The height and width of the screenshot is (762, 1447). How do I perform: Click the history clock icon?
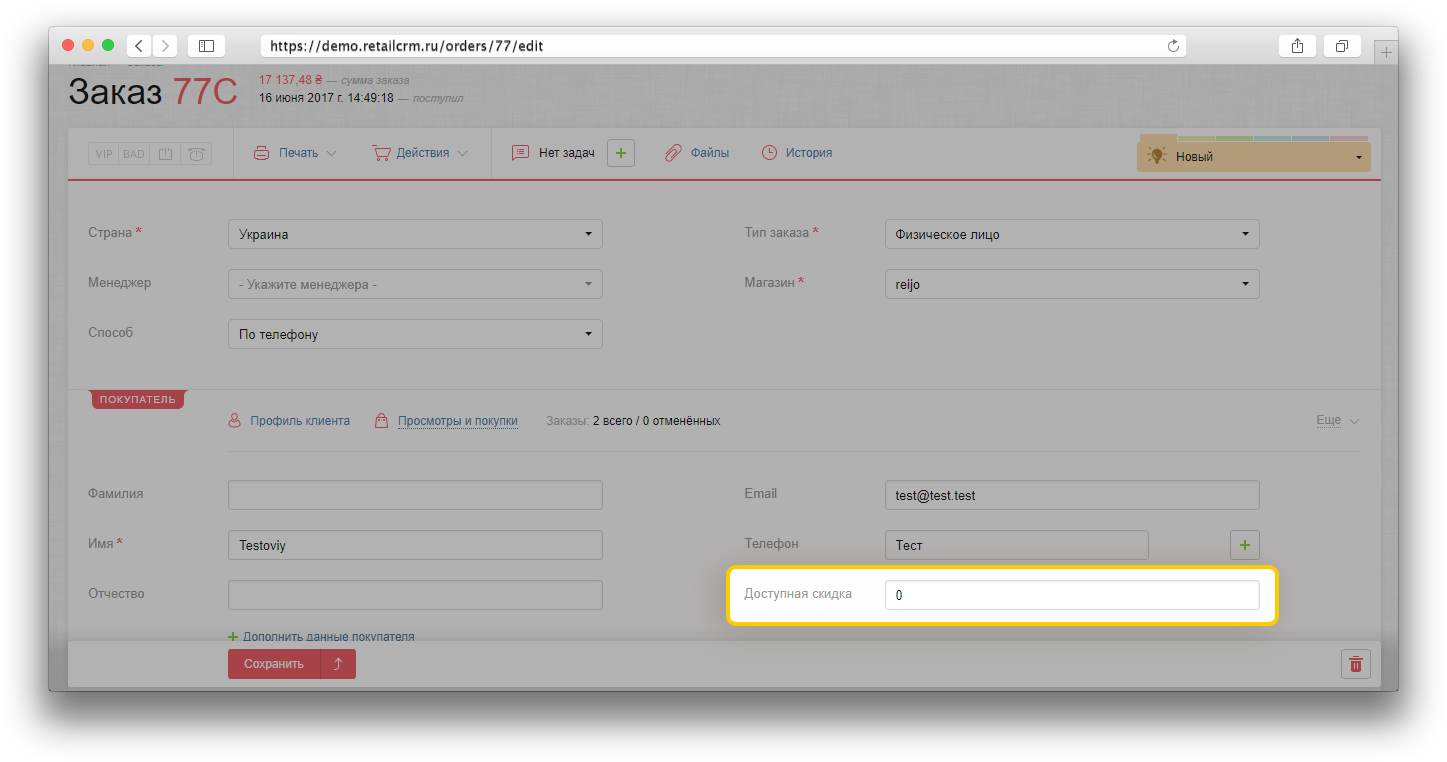click(769, 153)
